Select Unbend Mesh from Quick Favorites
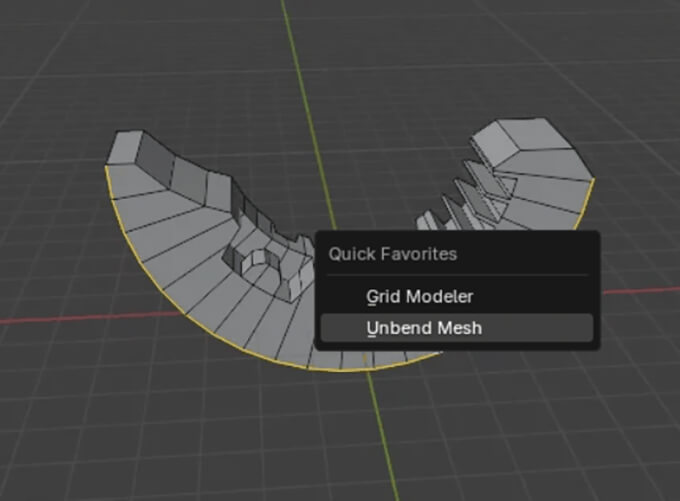This screenshot has height=501, width=680. [x=425, y=329]
